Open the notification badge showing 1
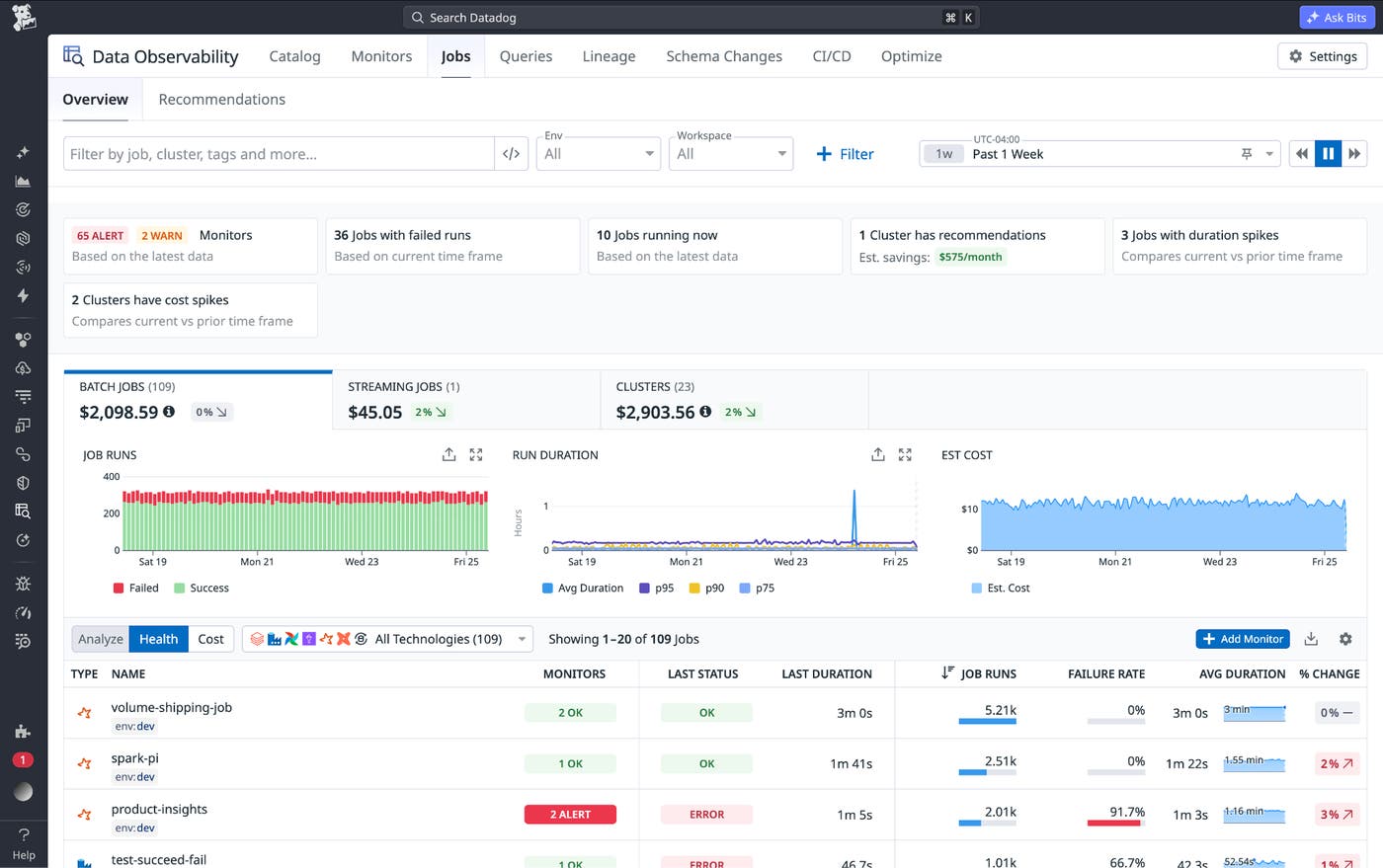1383x868 pixels. click(23, 759)
